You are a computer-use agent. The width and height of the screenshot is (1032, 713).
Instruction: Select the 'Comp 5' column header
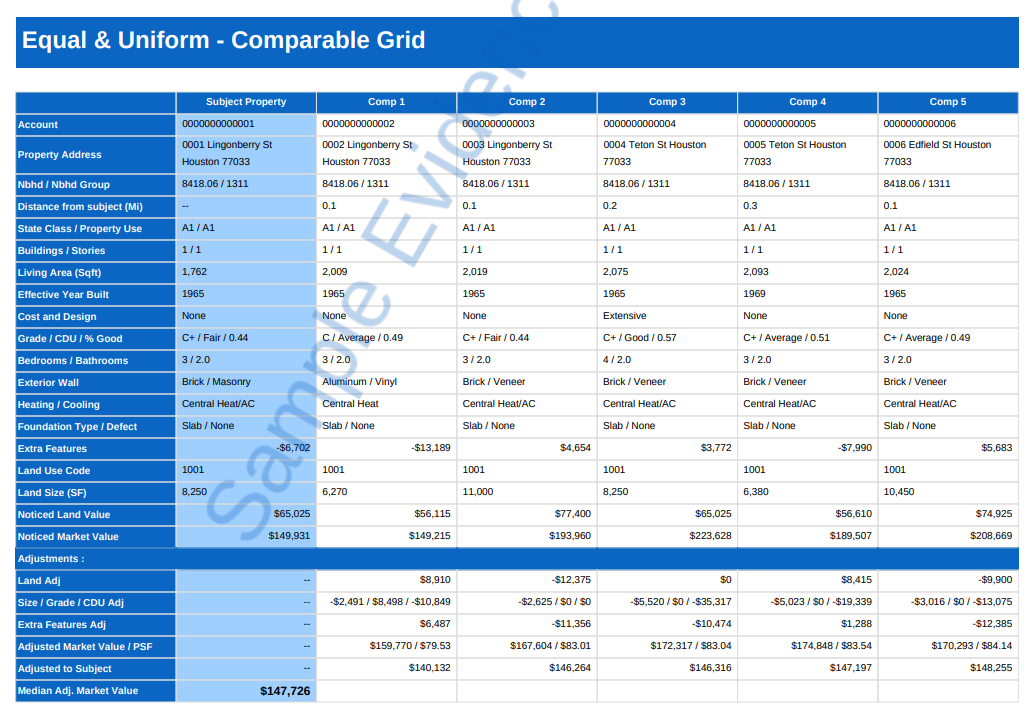[x=948, y=102]
